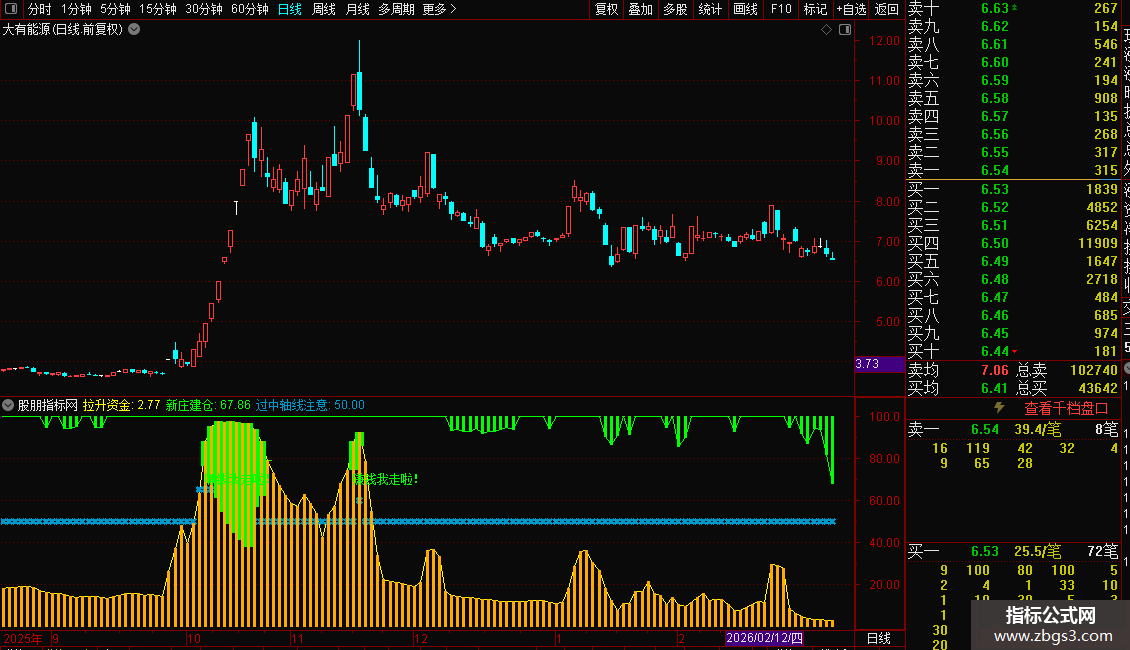The image size is (1130, 650).
Task: Open 多周期 multi-period view
Action: pyautogui.click(x=396, y=9)
